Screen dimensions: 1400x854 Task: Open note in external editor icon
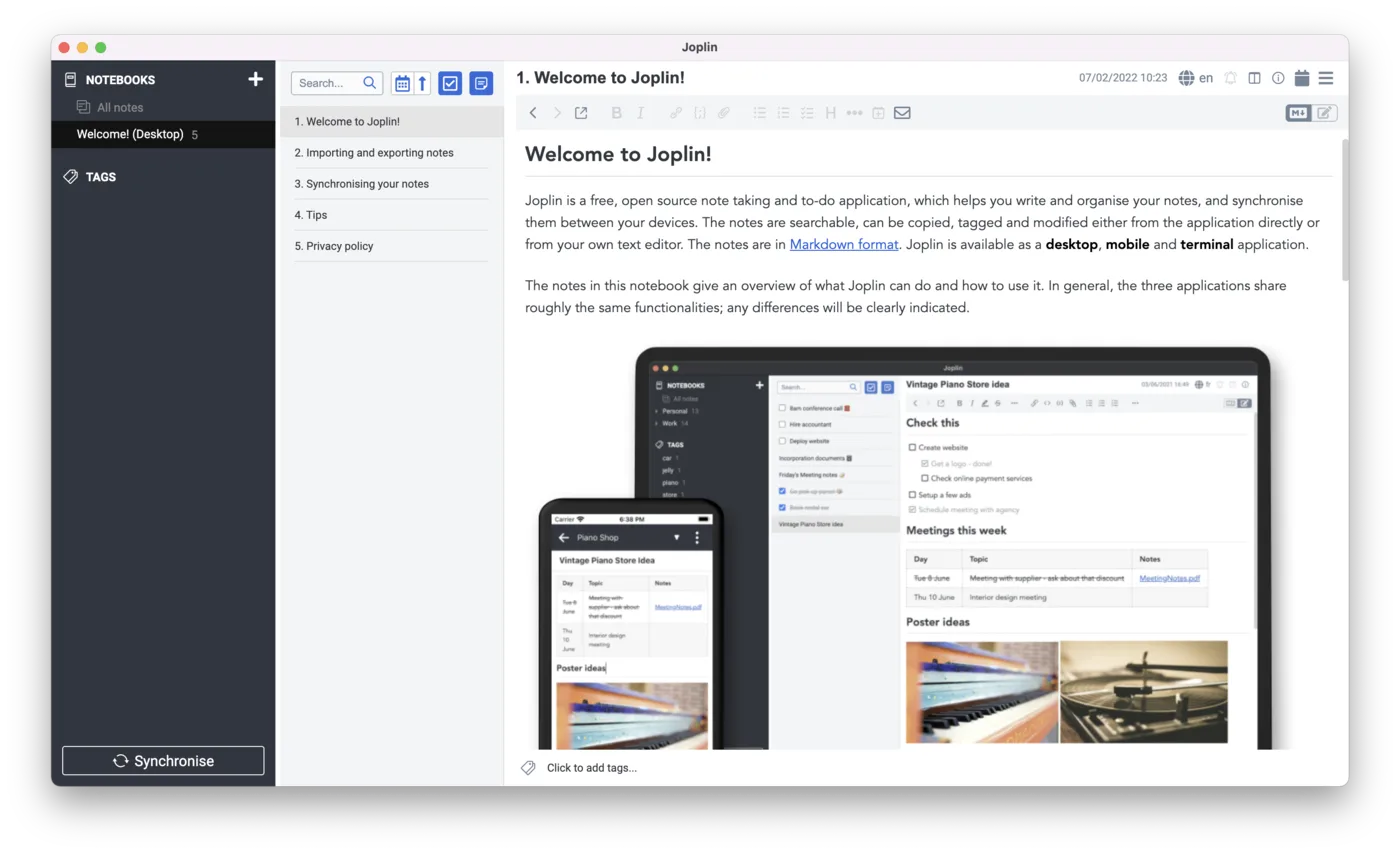click(x=581, y=113)
